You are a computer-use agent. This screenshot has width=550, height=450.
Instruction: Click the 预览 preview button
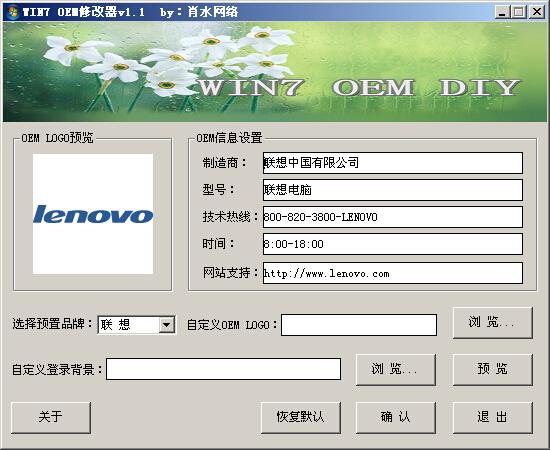492,370
